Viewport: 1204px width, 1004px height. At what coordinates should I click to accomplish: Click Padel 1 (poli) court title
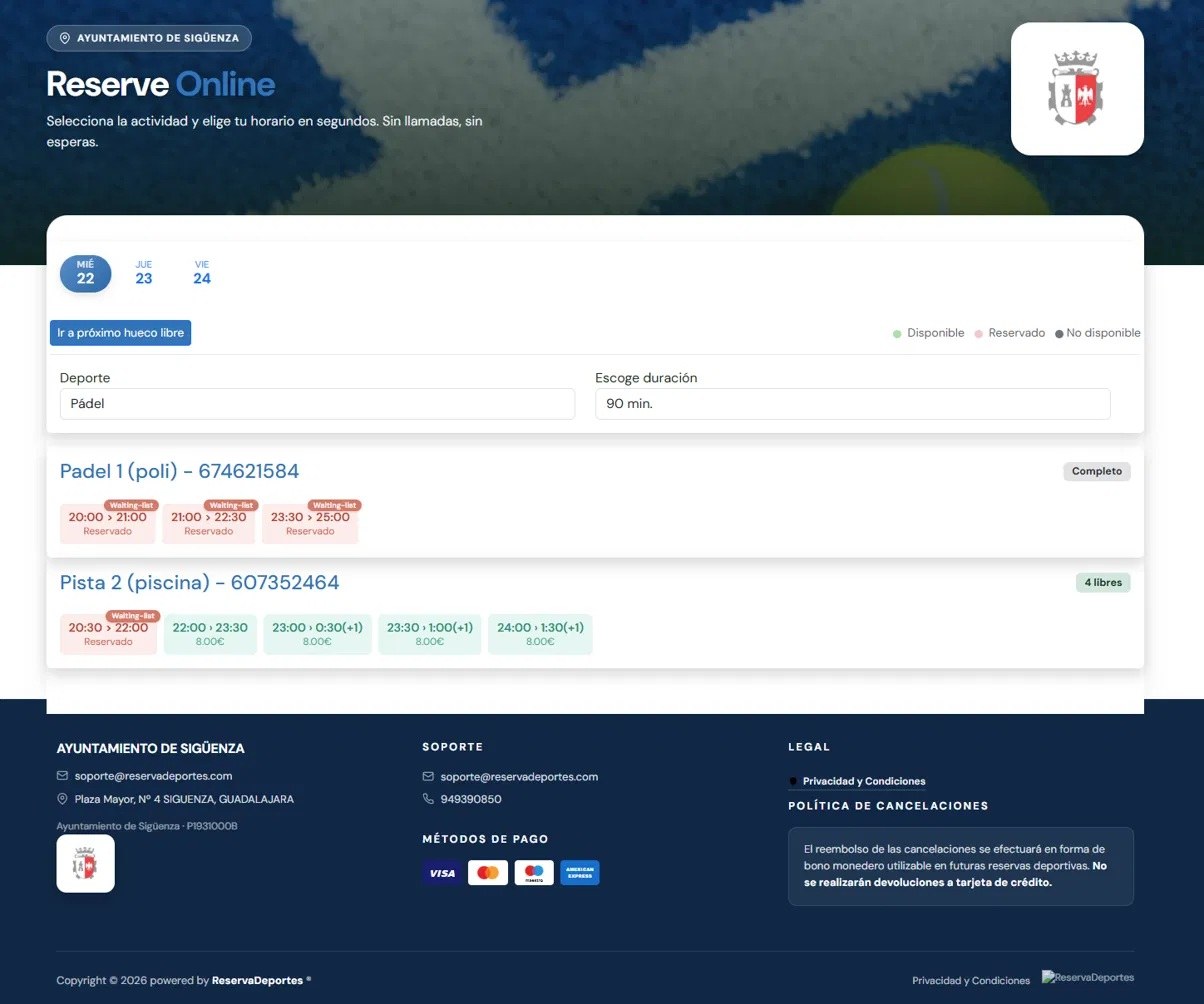(x=179, y=471)
